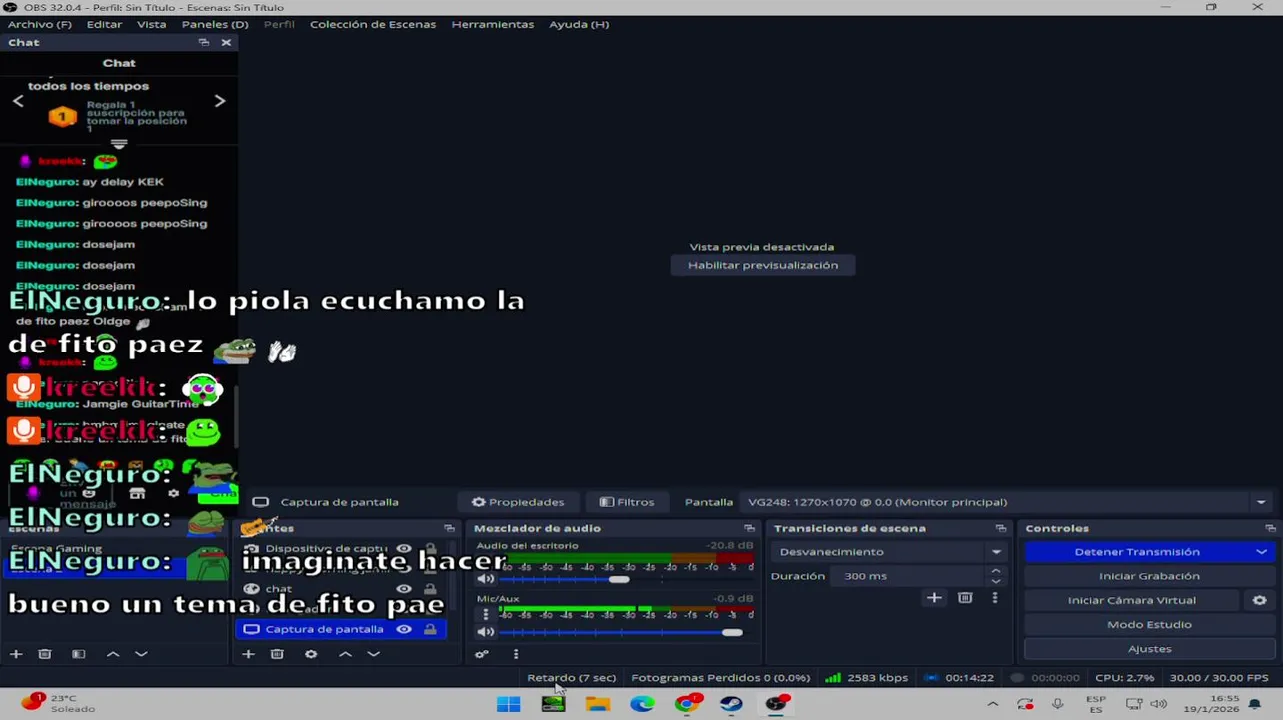This screenshot has width=1283, height=720.
Task: Add a scene transition with the plus icon
Action: point(934,598)
